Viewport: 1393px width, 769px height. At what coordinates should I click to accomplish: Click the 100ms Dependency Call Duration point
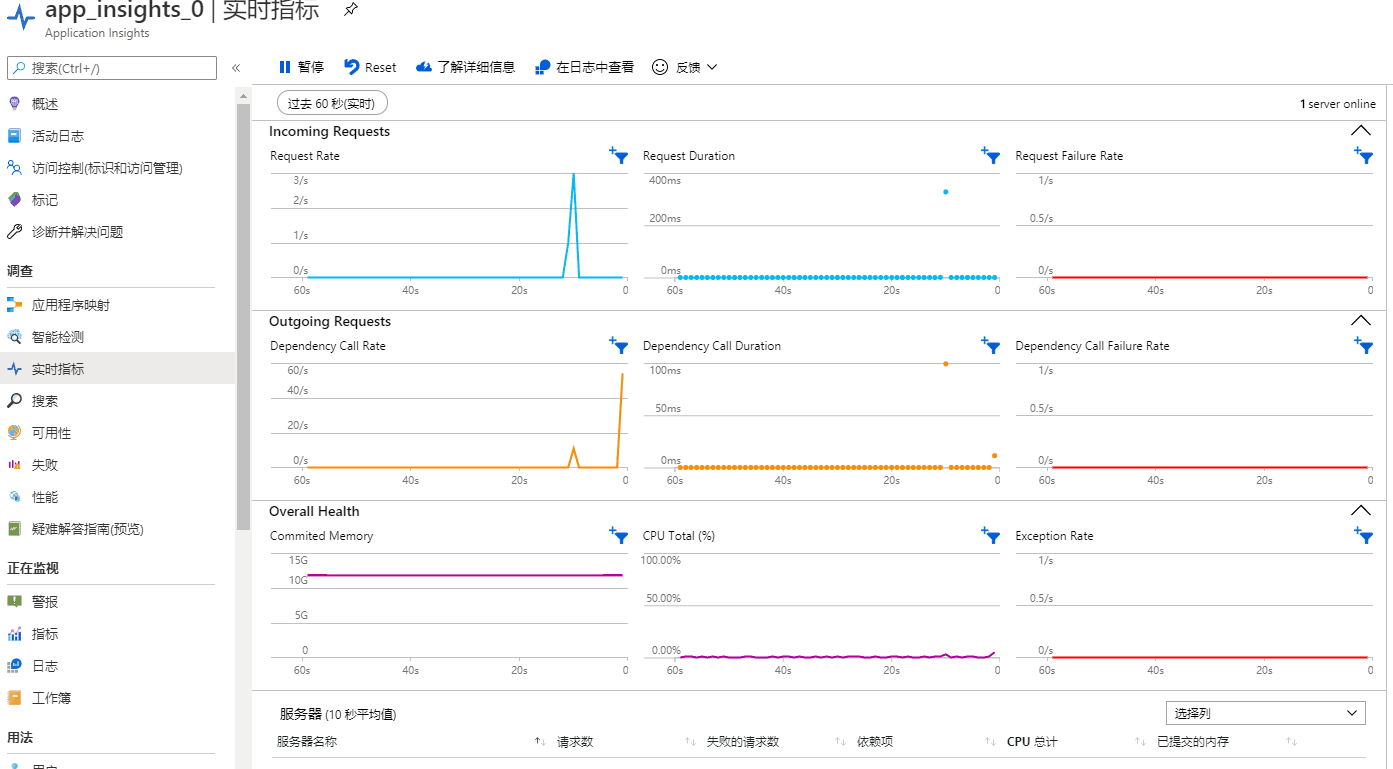[x=945, y=364]
